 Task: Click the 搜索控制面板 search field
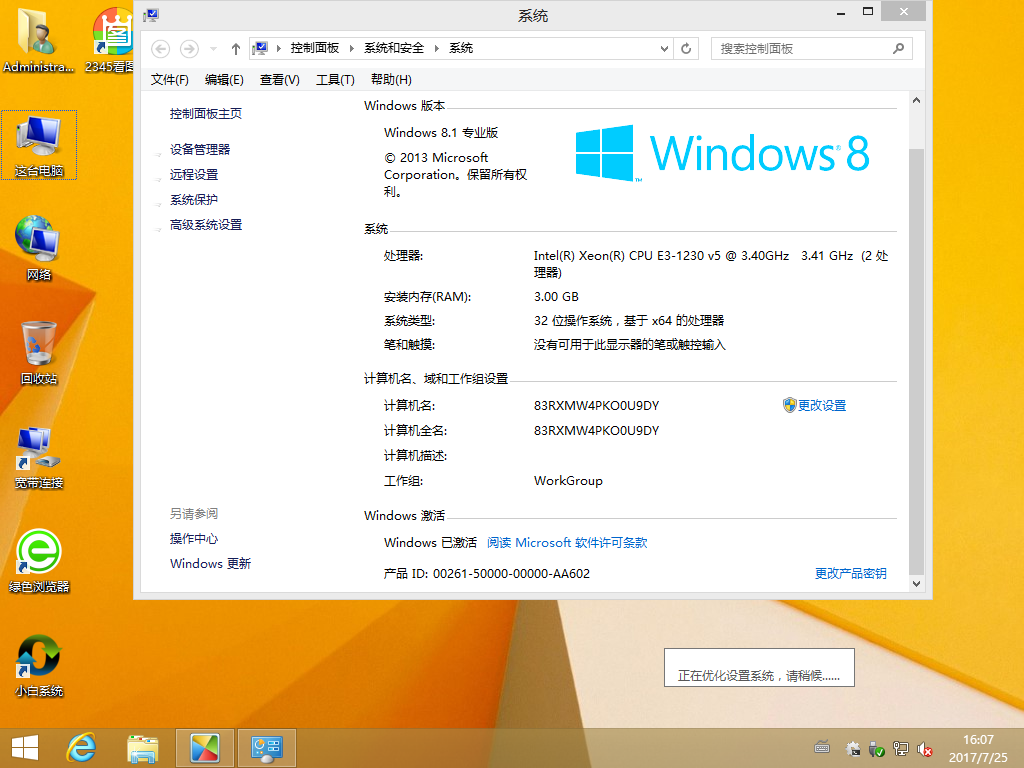(803, 48)
